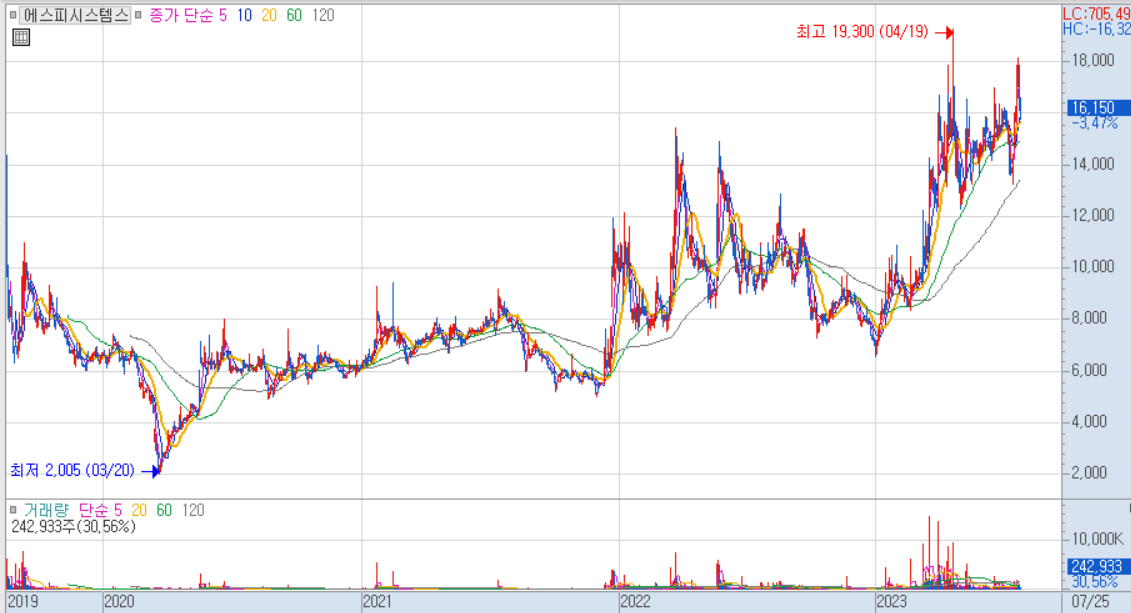Click the 거래량 volume indicator label

(x=46, y=510)
